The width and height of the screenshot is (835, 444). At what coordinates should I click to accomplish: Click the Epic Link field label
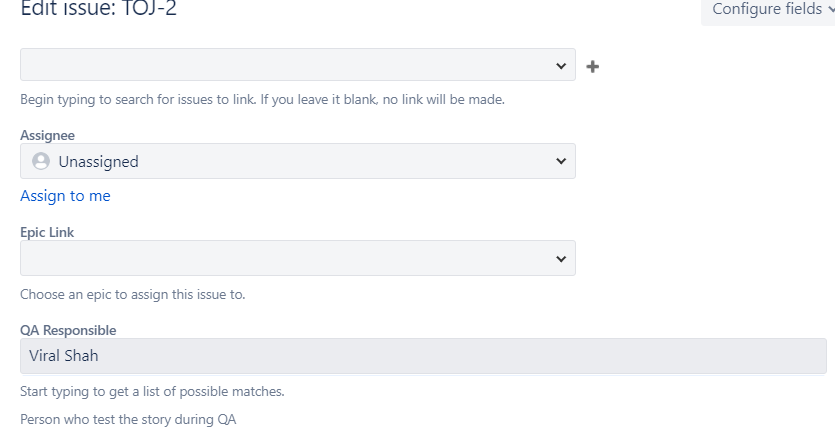(x=47, y=232)
